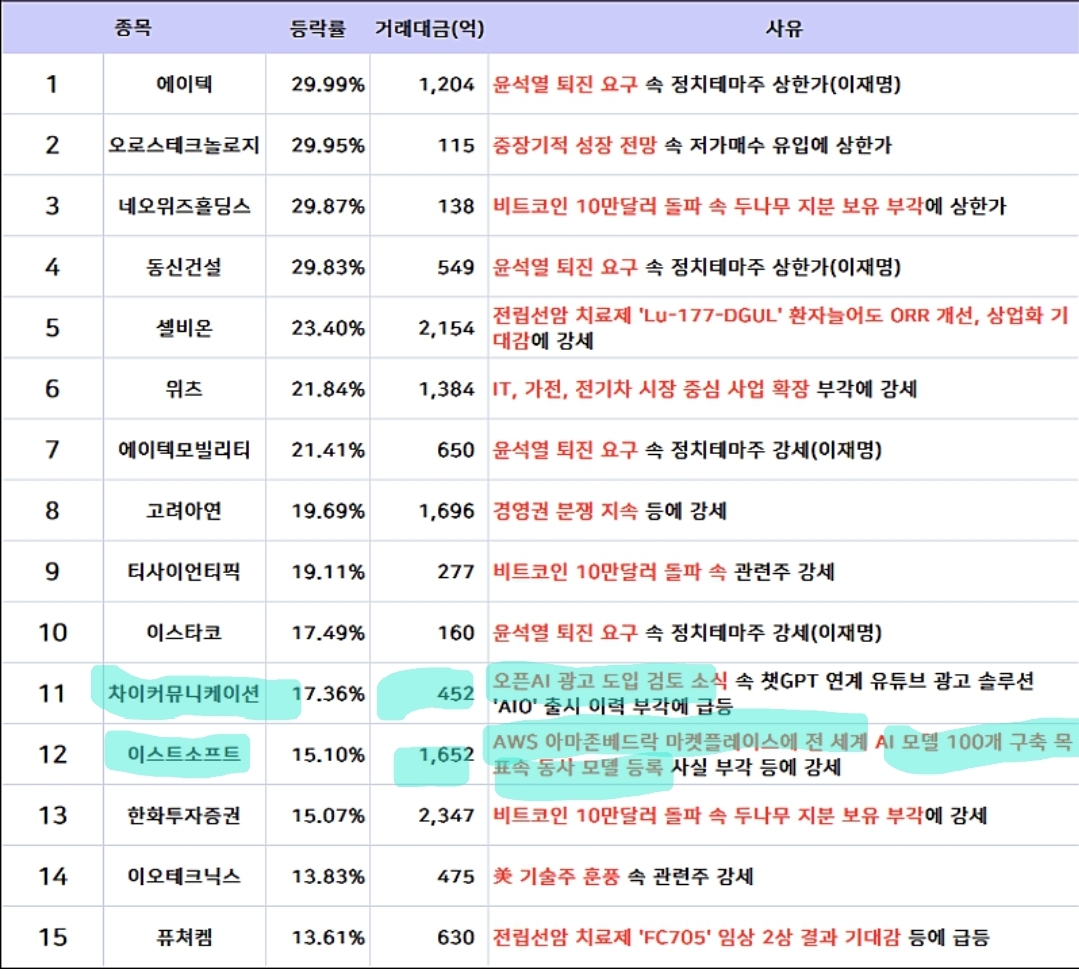Image resolution: width=1079 pixels, height=979 pixels.
Task: Click the 29.99% change rate value
Action: pos(328,85)
